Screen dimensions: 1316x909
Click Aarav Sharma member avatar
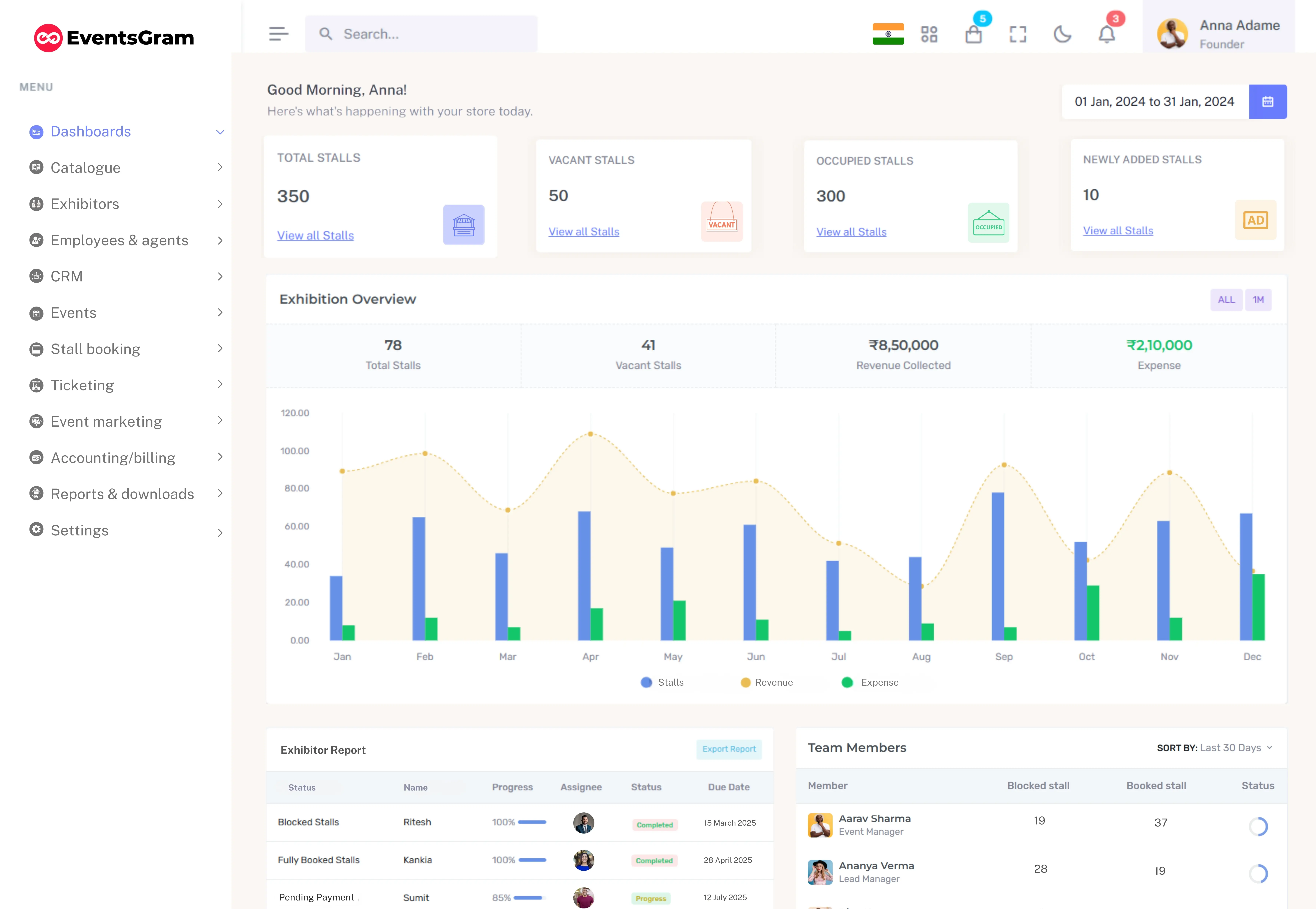point(820,825)
